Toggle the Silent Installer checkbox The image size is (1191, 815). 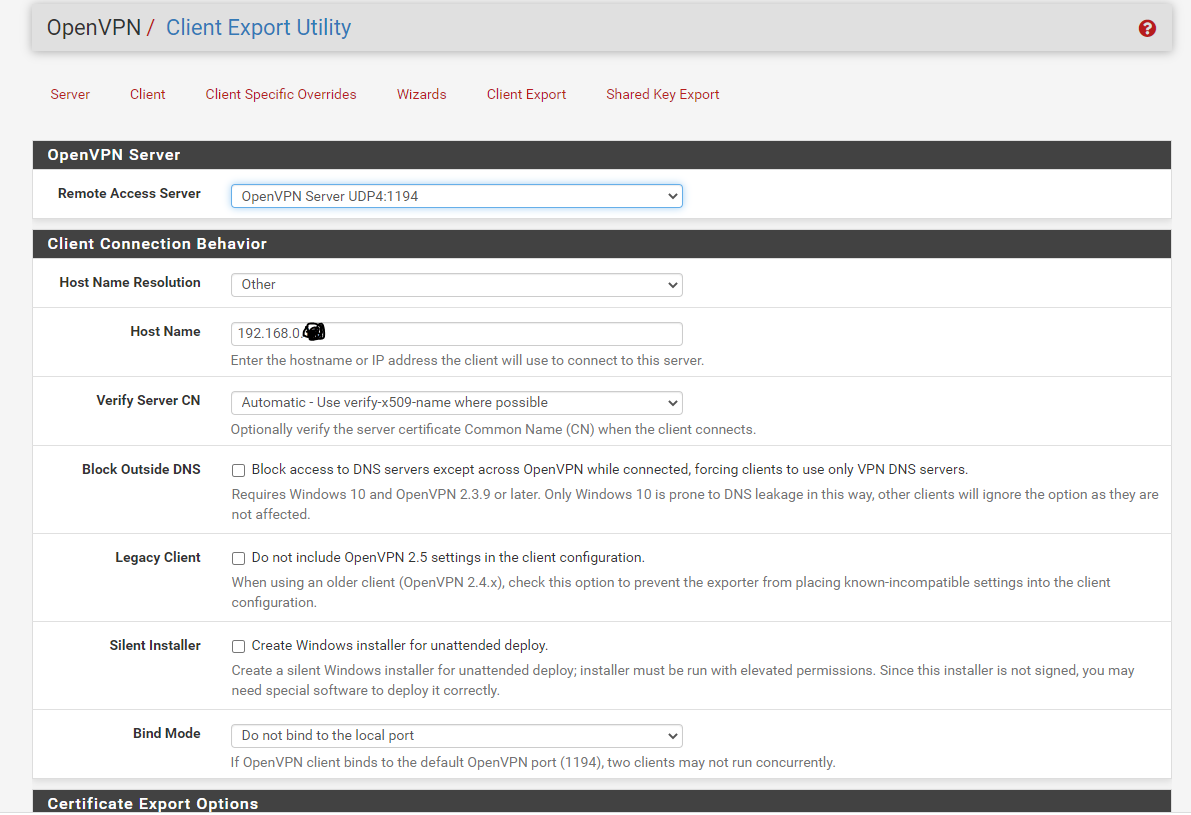(x=239, y=646)
